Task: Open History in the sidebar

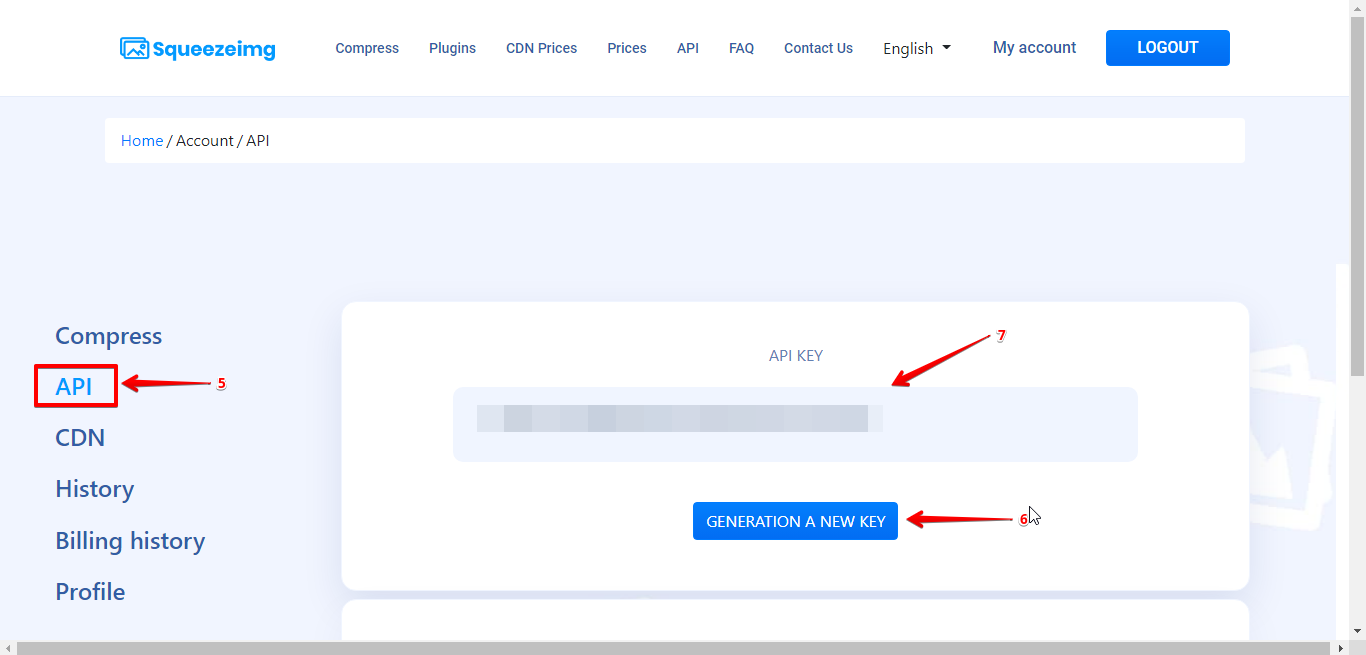Action: click(94, 489)
